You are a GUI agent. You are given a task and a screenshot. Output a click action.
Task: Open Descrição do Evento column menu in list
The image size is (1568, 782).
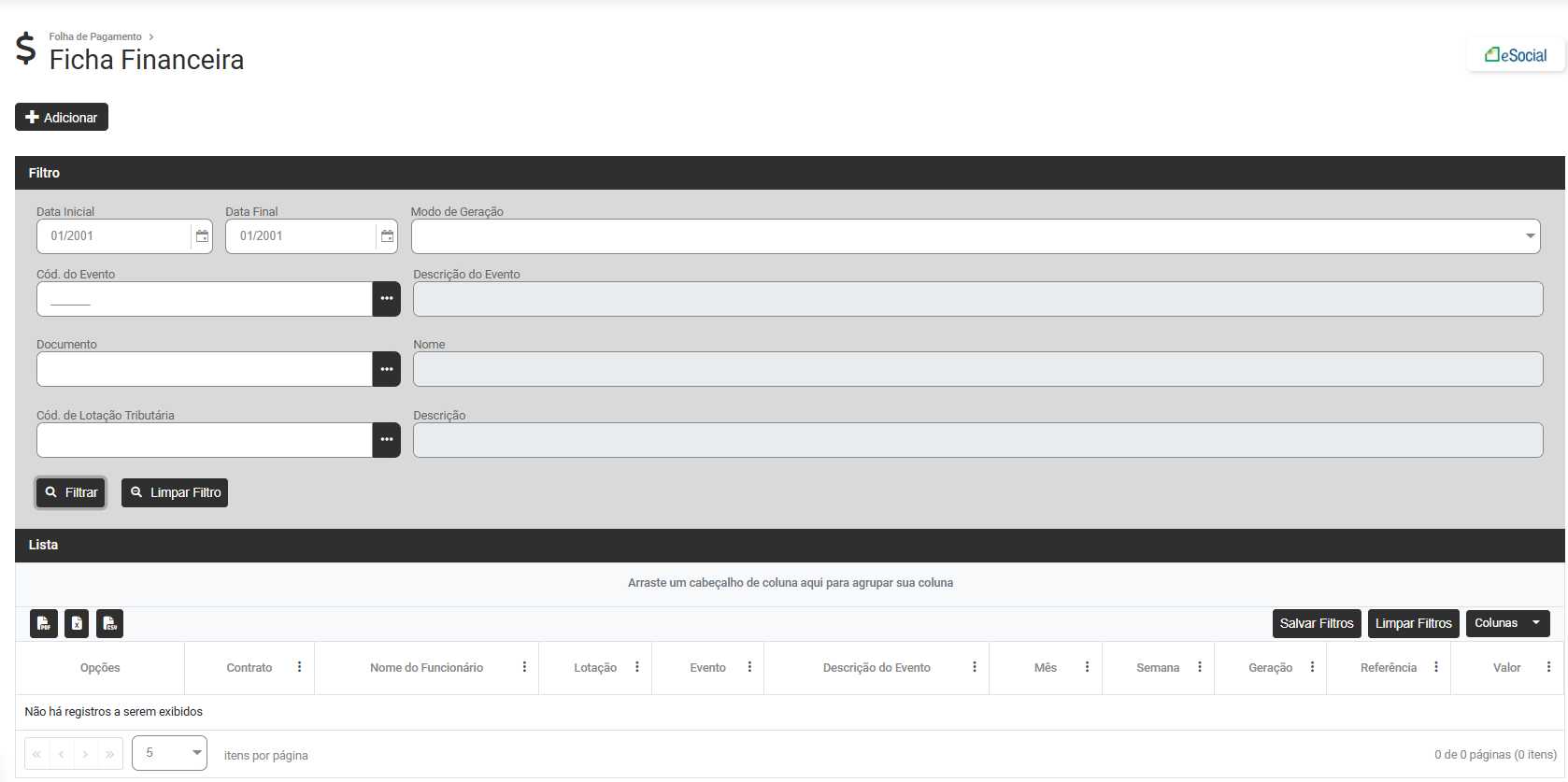975,667
